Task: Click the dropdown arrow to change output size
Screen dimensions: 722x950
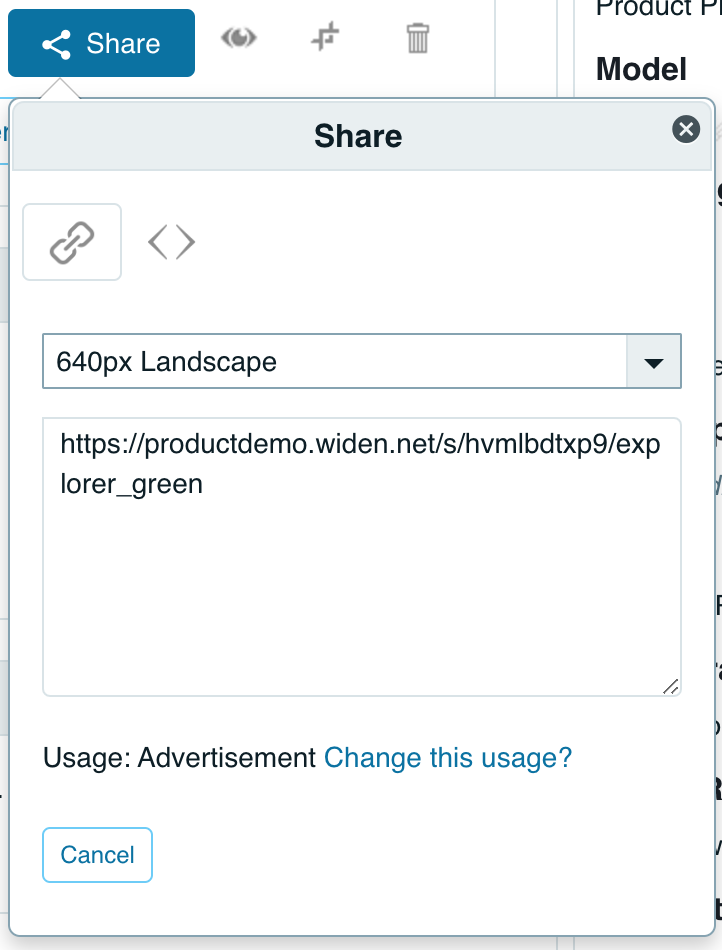Action: (x=655, y=361)
